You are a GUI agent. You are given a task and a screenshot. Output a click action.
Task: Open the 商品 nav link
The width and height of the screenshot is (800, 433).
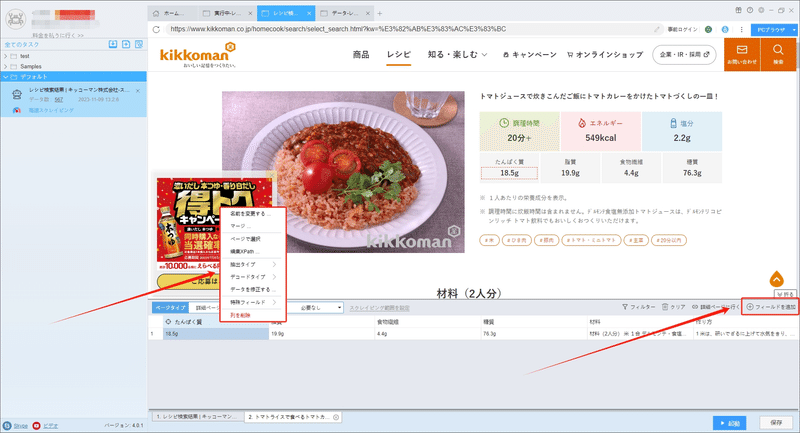point(361,55)
